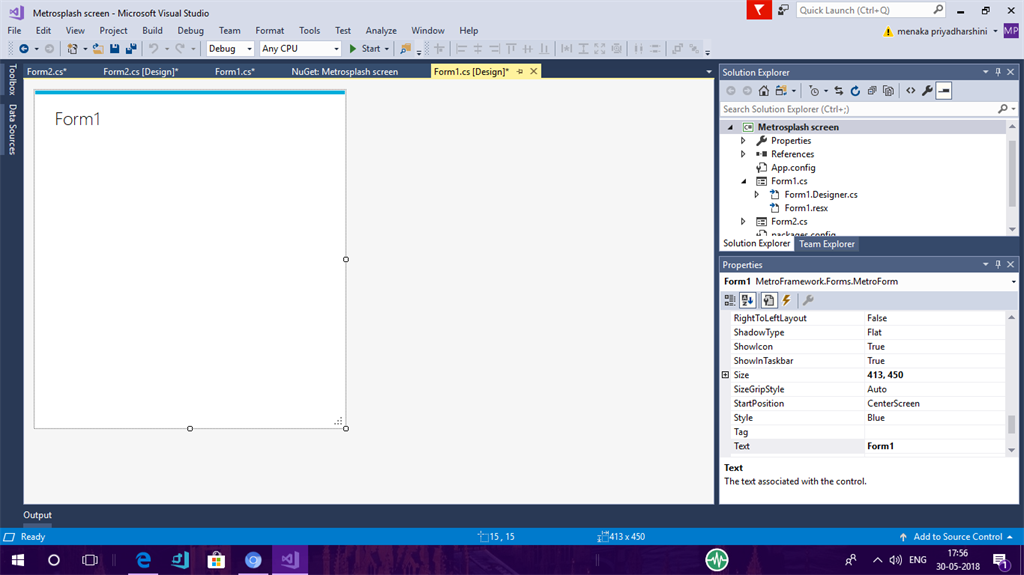Switch to the Team Explorer tab
Screen dimensions: 1024x575
[827, 244]
